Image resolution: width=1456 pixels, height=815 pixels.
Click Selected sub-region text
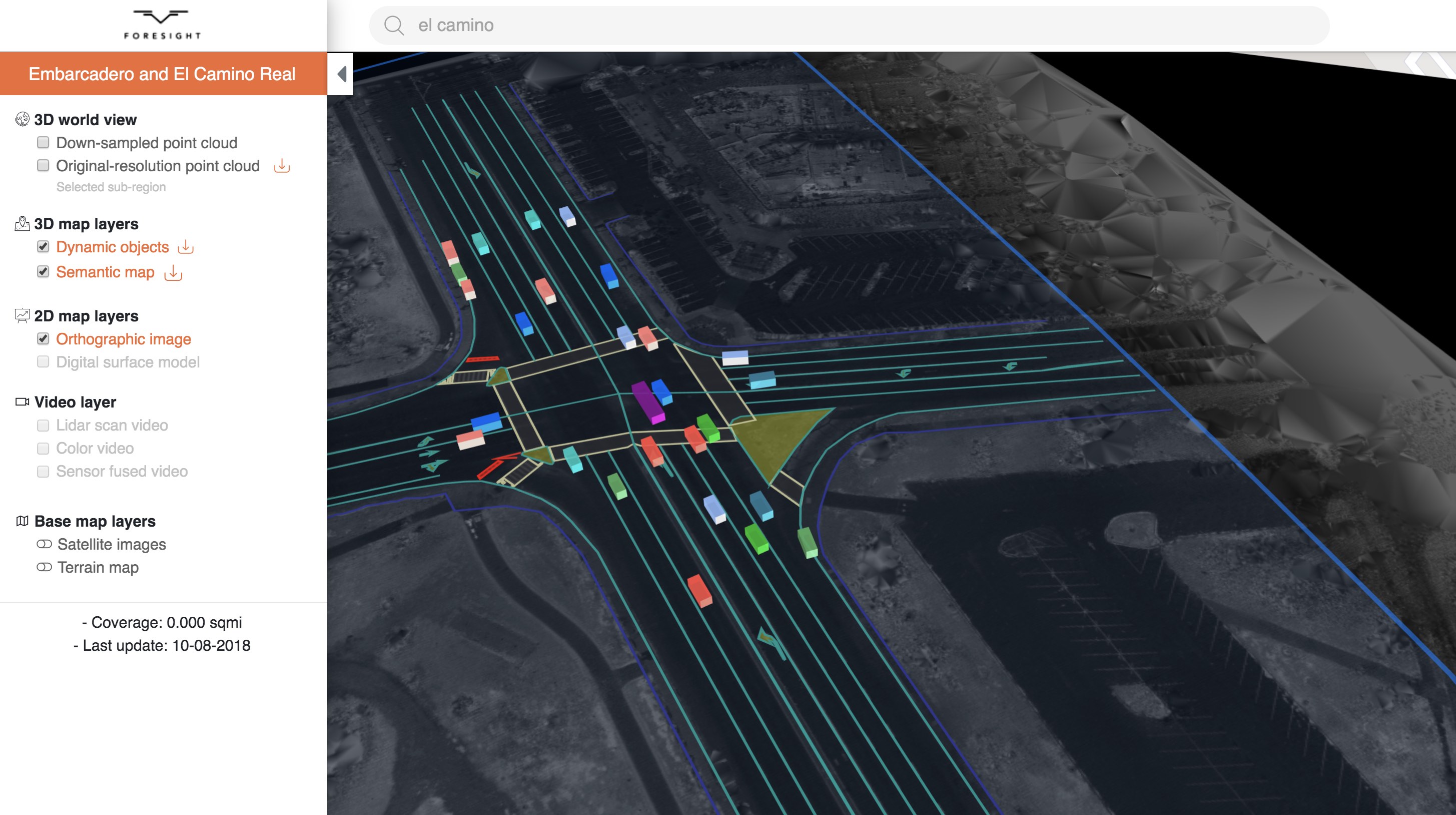pyautogui.click(x=111, y=187)
